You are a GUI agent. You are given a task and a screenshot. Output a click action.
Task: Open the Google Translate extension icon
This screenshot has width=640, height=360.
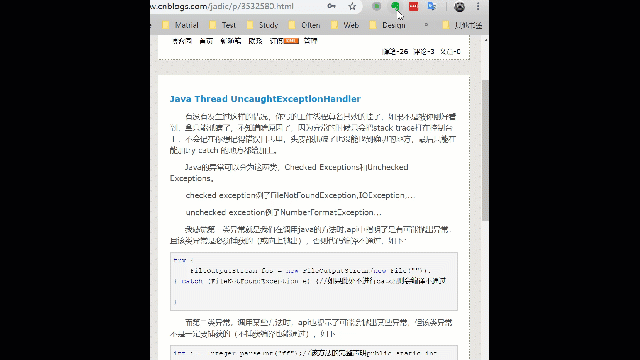pos(432,6)
